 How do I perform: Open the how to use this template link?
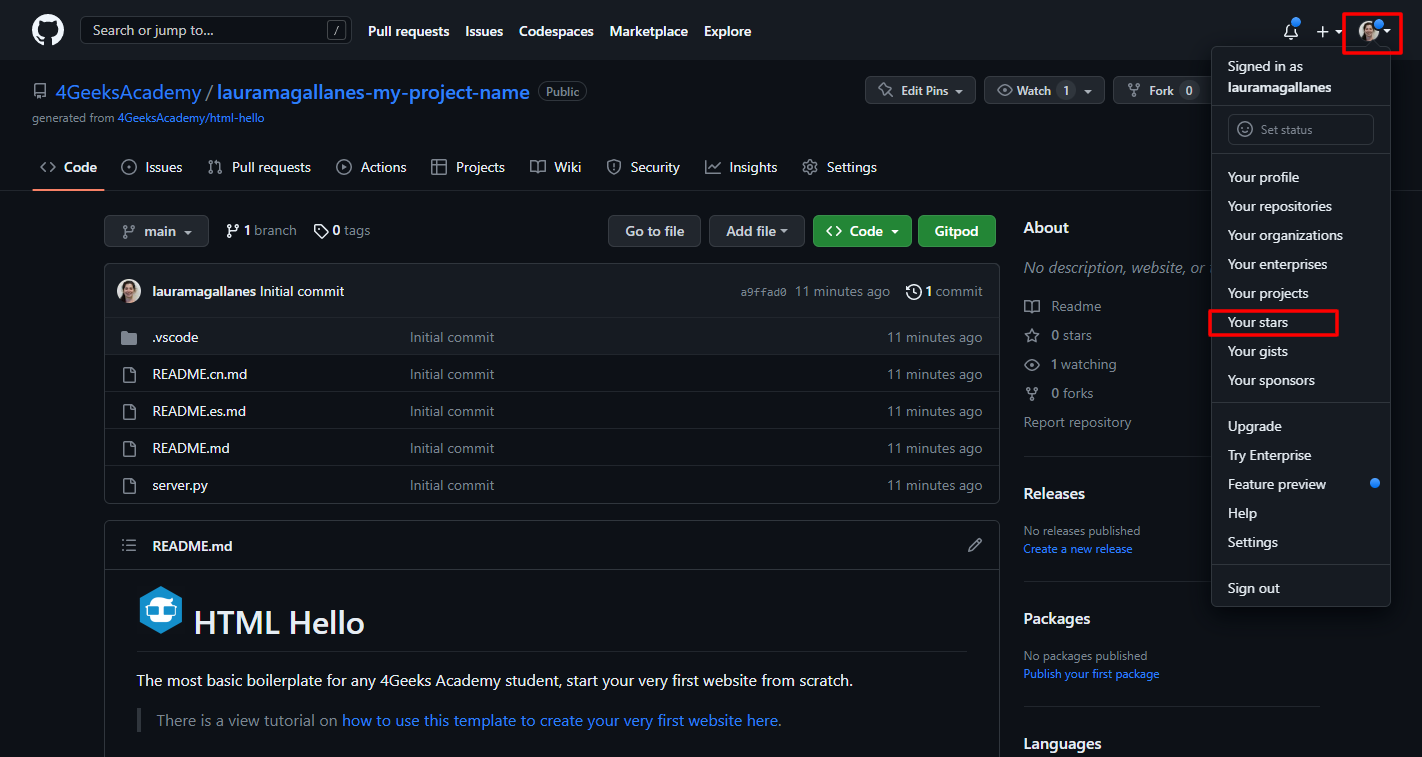(560, 720)
